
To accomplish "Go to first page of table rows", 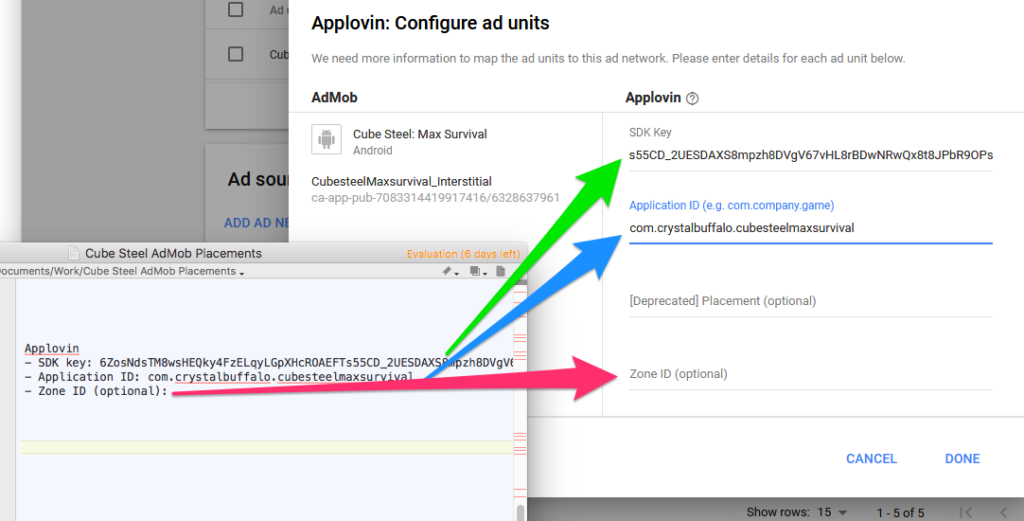I will (966, 513).
